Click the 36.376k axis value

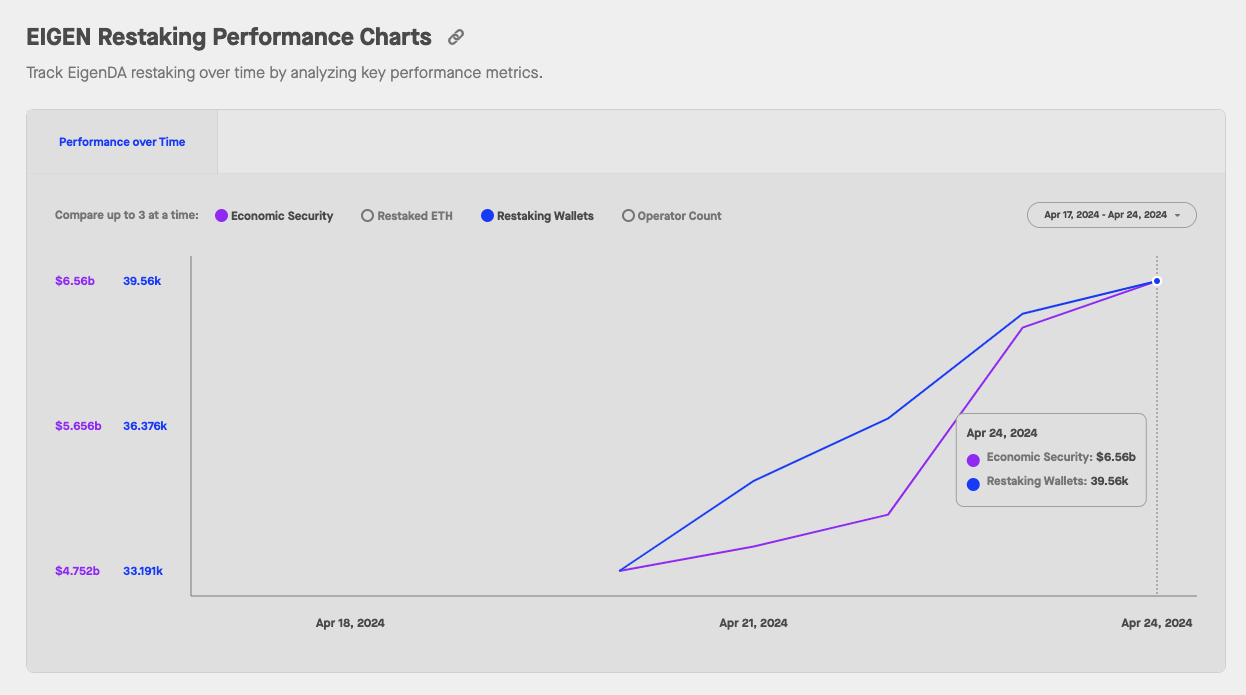(x=145, y=426)
